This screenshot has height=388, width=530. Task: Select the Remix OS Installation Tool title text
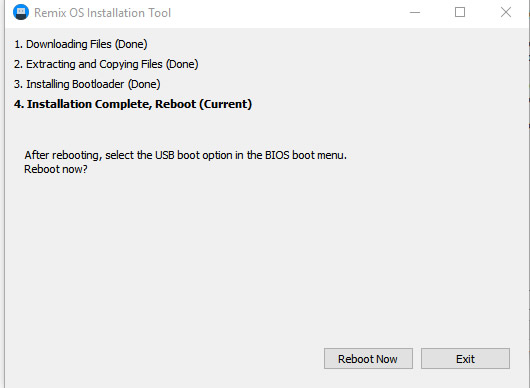pos(102,13)
